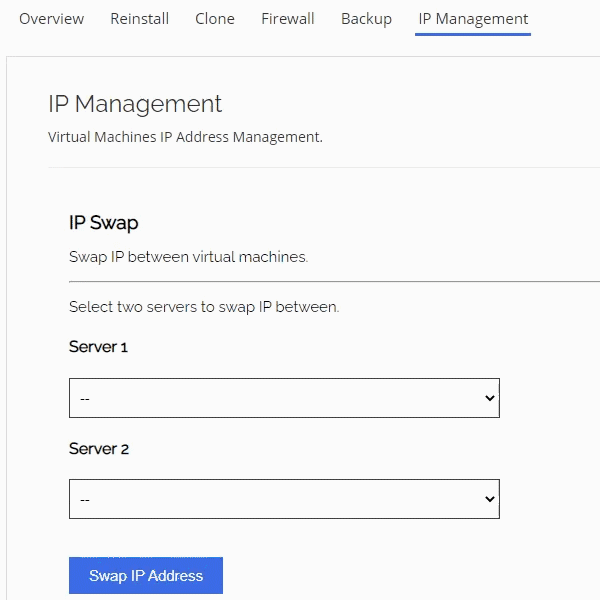Click the Server 1 field label
Image resolution: width=600 pixels, height=600 pixels.
pyautogui.click(x=98, y=347)
